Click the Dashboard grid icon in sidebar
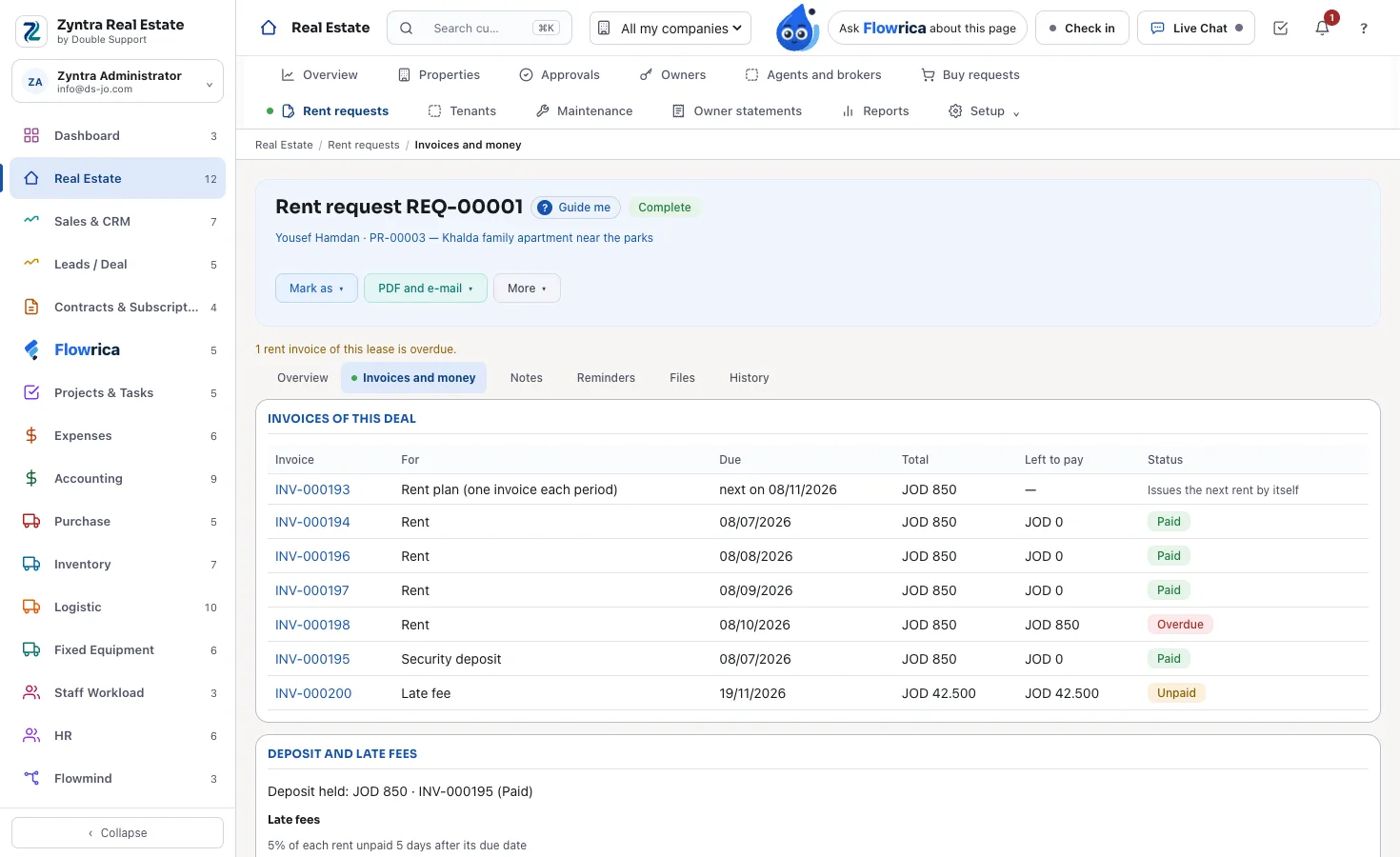The width and height of the screenshot is (1400, 857). pyautogui.click(x=31, y=135)
